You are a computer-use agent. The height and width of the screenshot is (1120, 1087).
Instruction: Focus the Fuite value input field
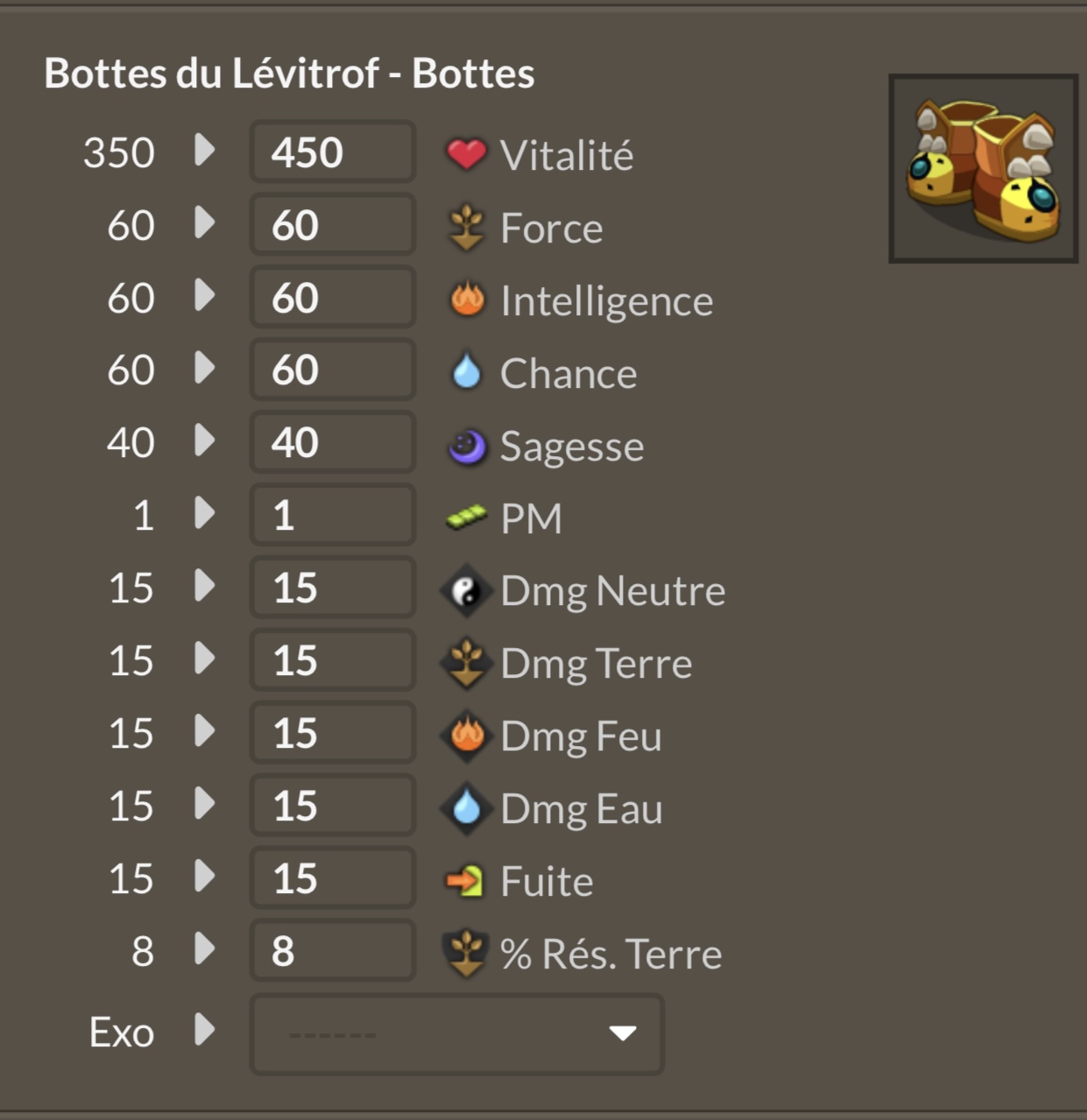click(333, 878)
